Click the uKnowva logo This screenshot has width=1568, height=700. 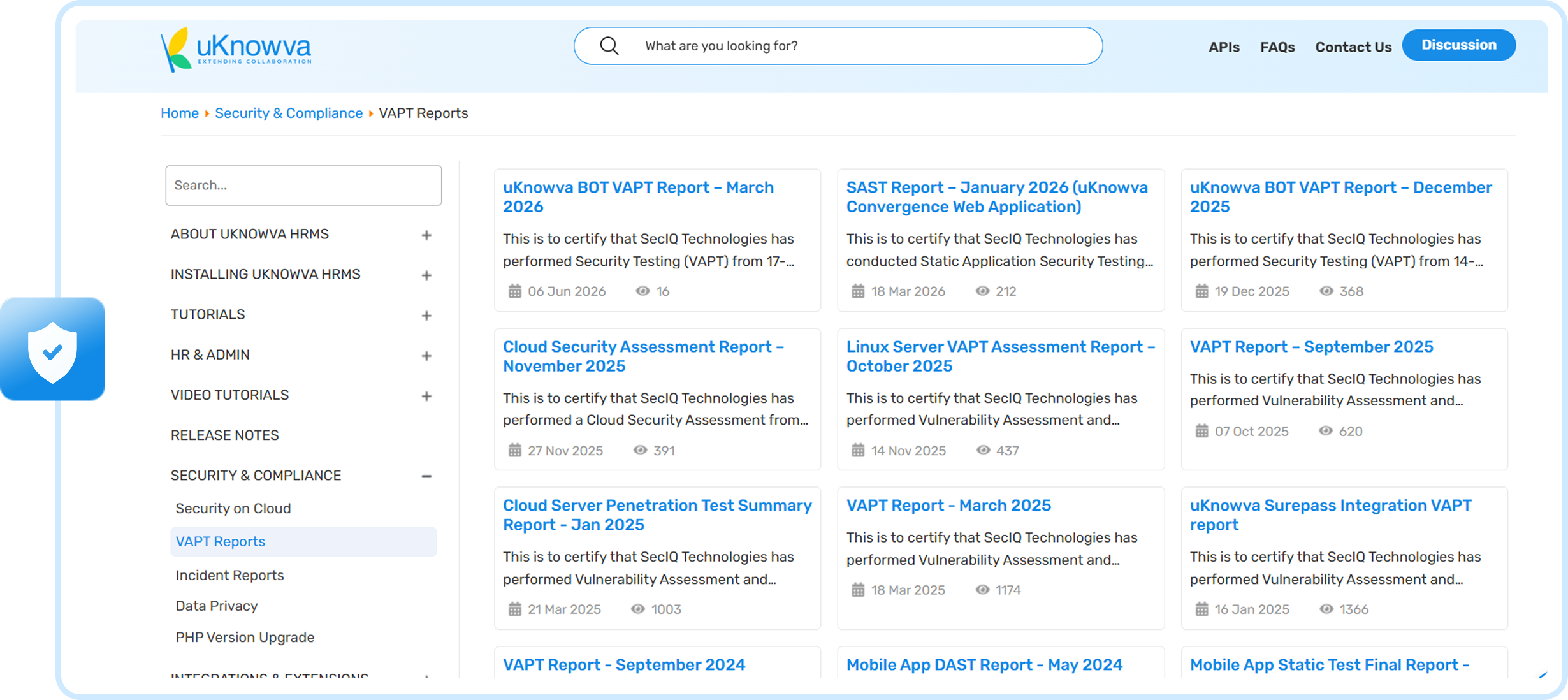click(x=236, y=48)
